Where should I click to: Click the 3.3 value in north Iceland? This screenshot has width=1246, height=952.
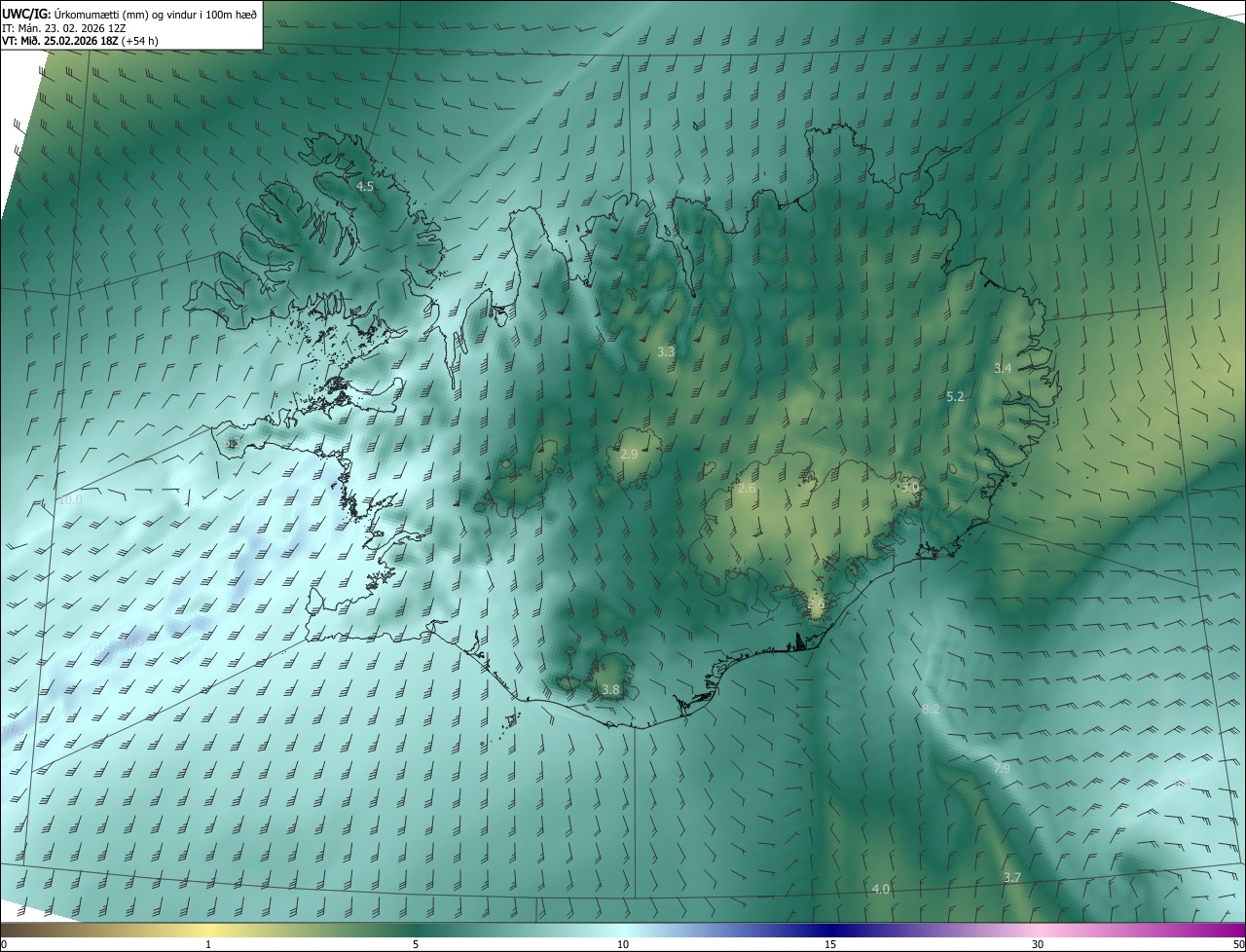click(666, 351)
